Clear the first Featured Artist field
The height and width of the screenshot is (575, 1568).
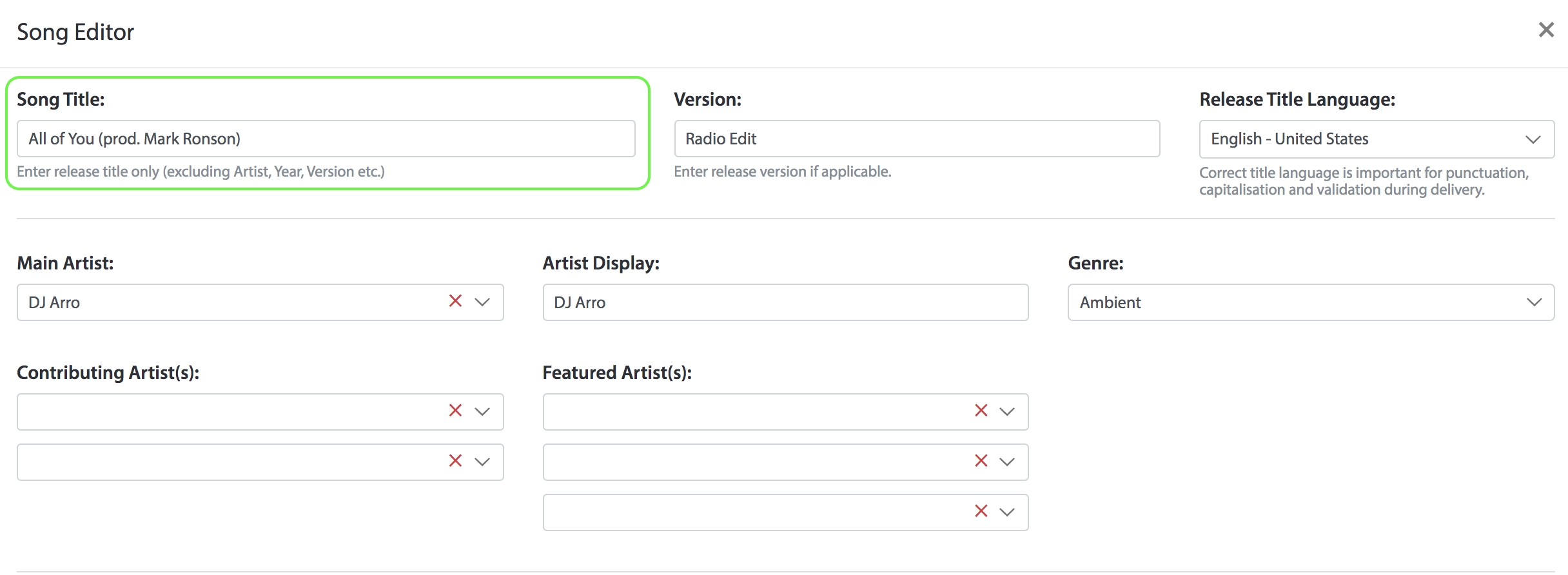[x=981, y=411]
